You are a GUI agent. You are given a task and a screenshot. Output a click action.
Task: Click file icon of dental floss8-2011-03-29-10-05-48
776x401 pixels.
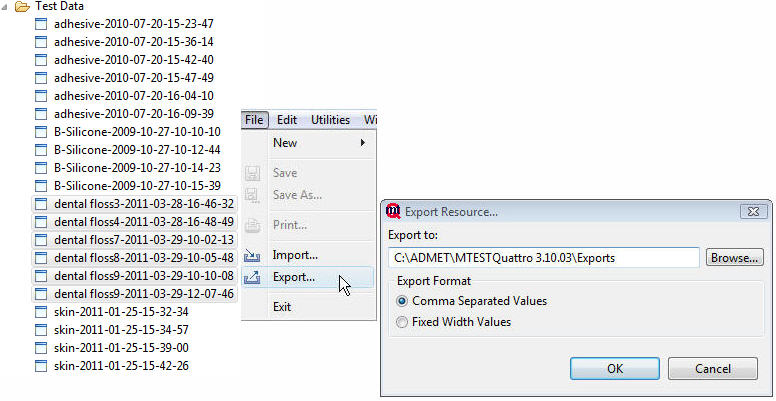(x=41, y=257)
